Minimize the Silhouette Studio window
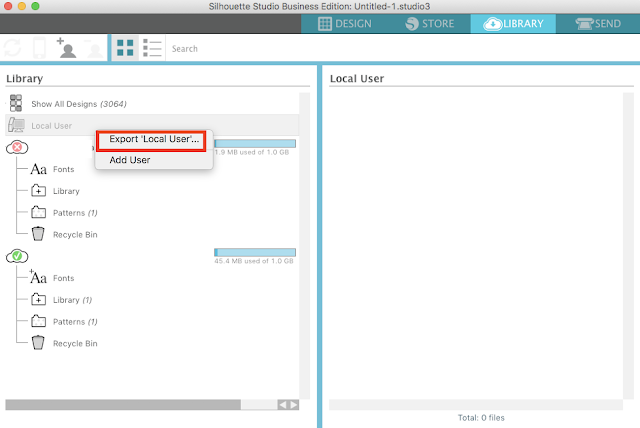This screenshot has width=640, height=428. [22, 6]
